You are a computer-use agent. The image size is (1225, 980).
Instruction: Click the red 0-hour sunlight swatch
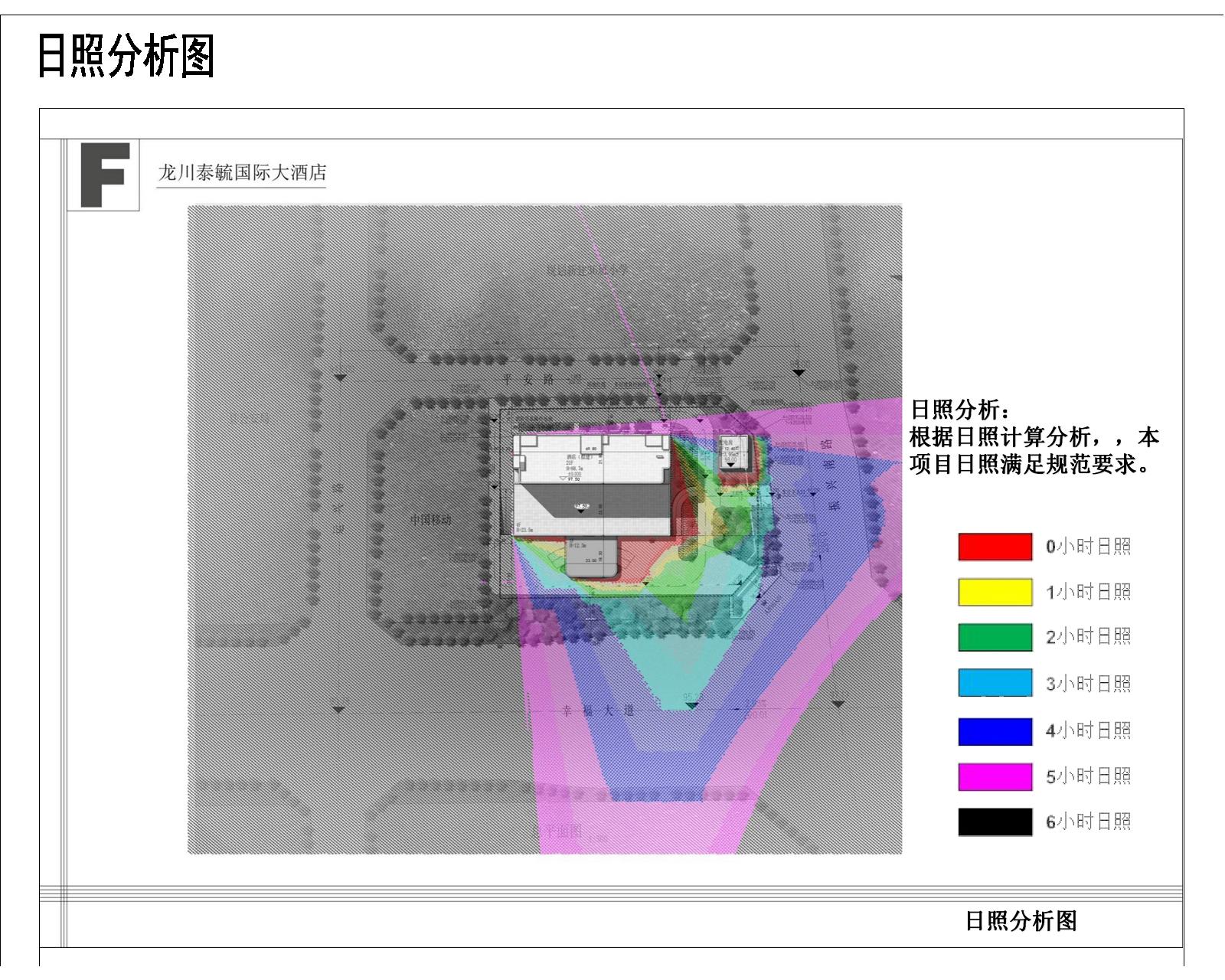point(995,547)
